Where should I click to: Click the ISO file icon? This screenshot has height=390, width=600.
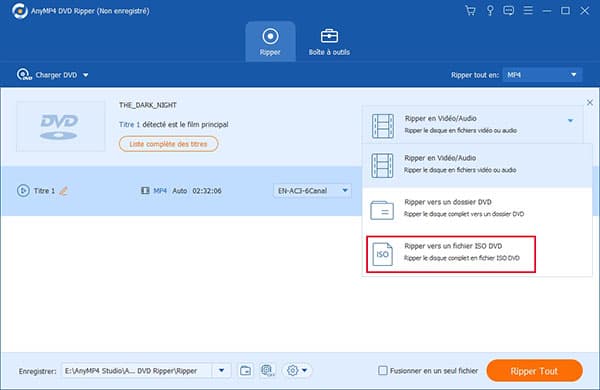[382, 254]
